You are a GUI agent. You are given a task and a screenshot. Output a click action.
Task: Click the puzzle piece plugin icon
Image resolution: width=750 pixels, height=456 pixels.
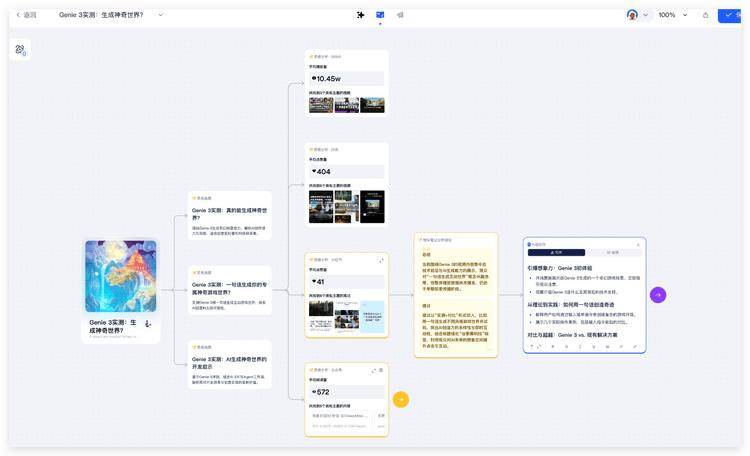tap(361, 15)
